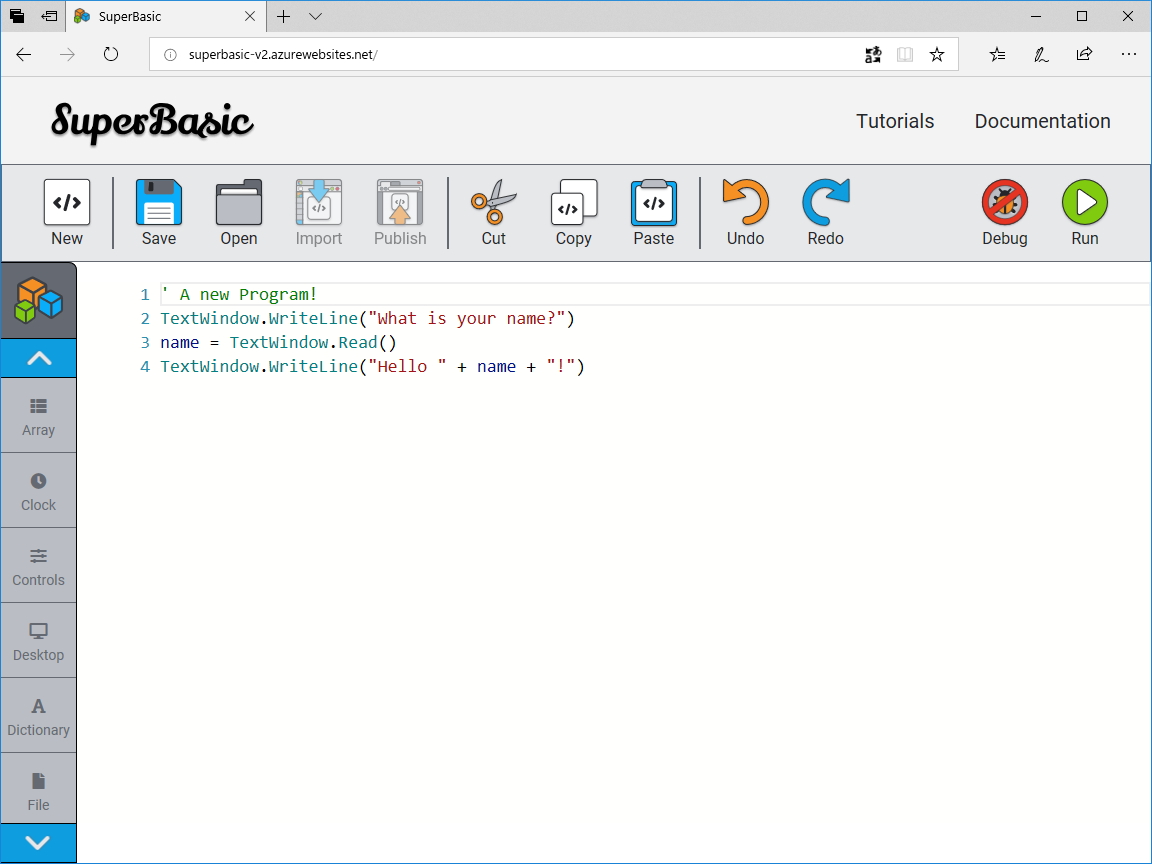This screenshot has width=1152, height=864.
Task: Collapse the sidebar with the up chevron
Action: tap(38, 357)
